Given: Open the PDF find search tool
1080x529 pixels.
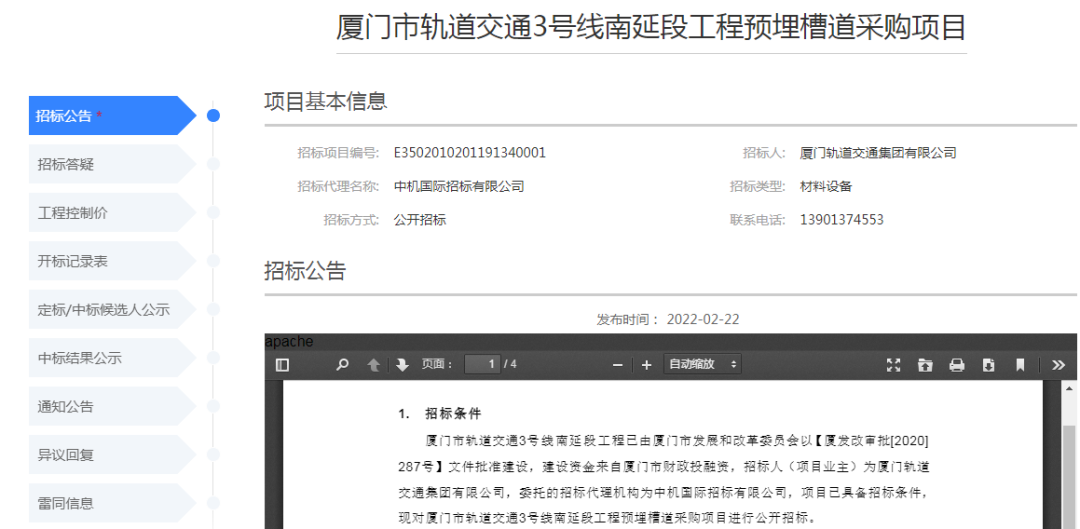Looking at the screenshot, I should click(343, 365).
